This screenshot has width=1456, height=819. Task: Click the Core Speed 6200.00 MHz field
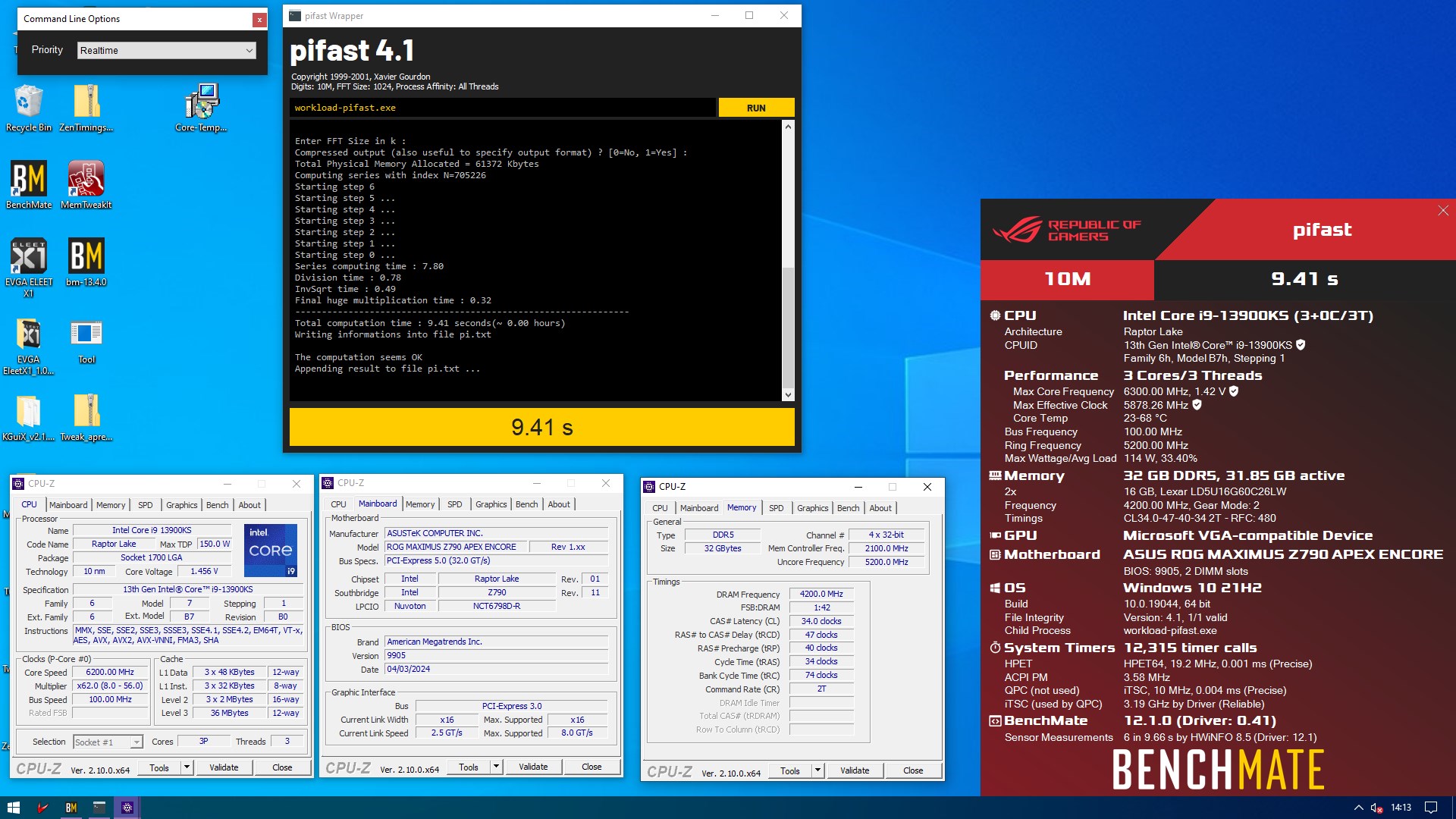point(110,673)
